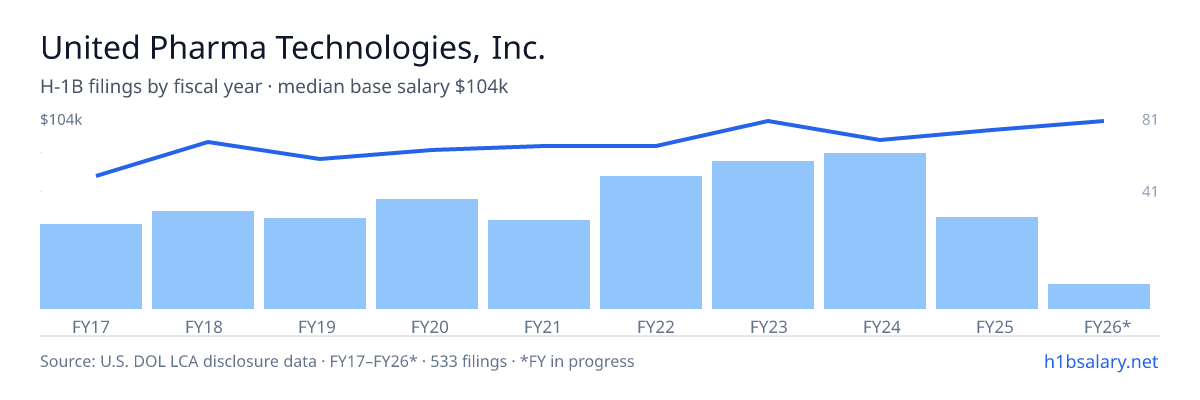Click the short FY26* bar
This screenshot has width=1200, height=400.
(1099, 296)
